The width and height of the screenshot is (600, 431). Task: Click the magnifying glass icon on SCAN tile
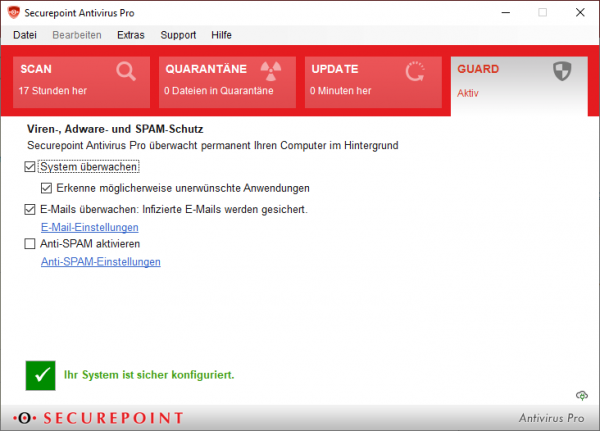click(125, 71)
